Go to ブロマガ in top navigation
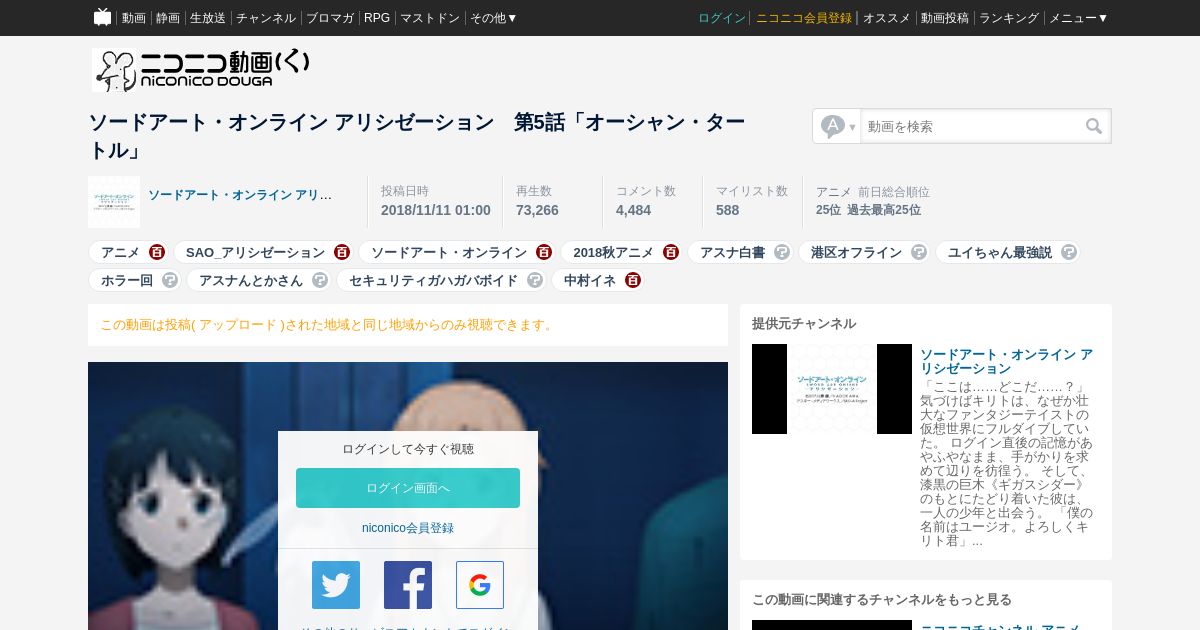The height and width of the screenshot is (630, 1200). pyautogui.click(x=330, y=18)
